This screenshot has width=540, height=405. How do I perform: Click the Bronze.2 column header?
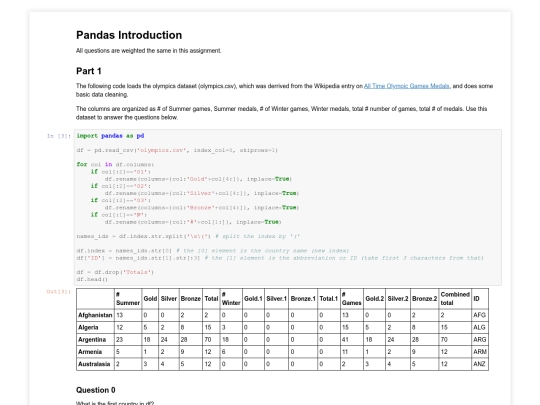[x=424, y=299]
